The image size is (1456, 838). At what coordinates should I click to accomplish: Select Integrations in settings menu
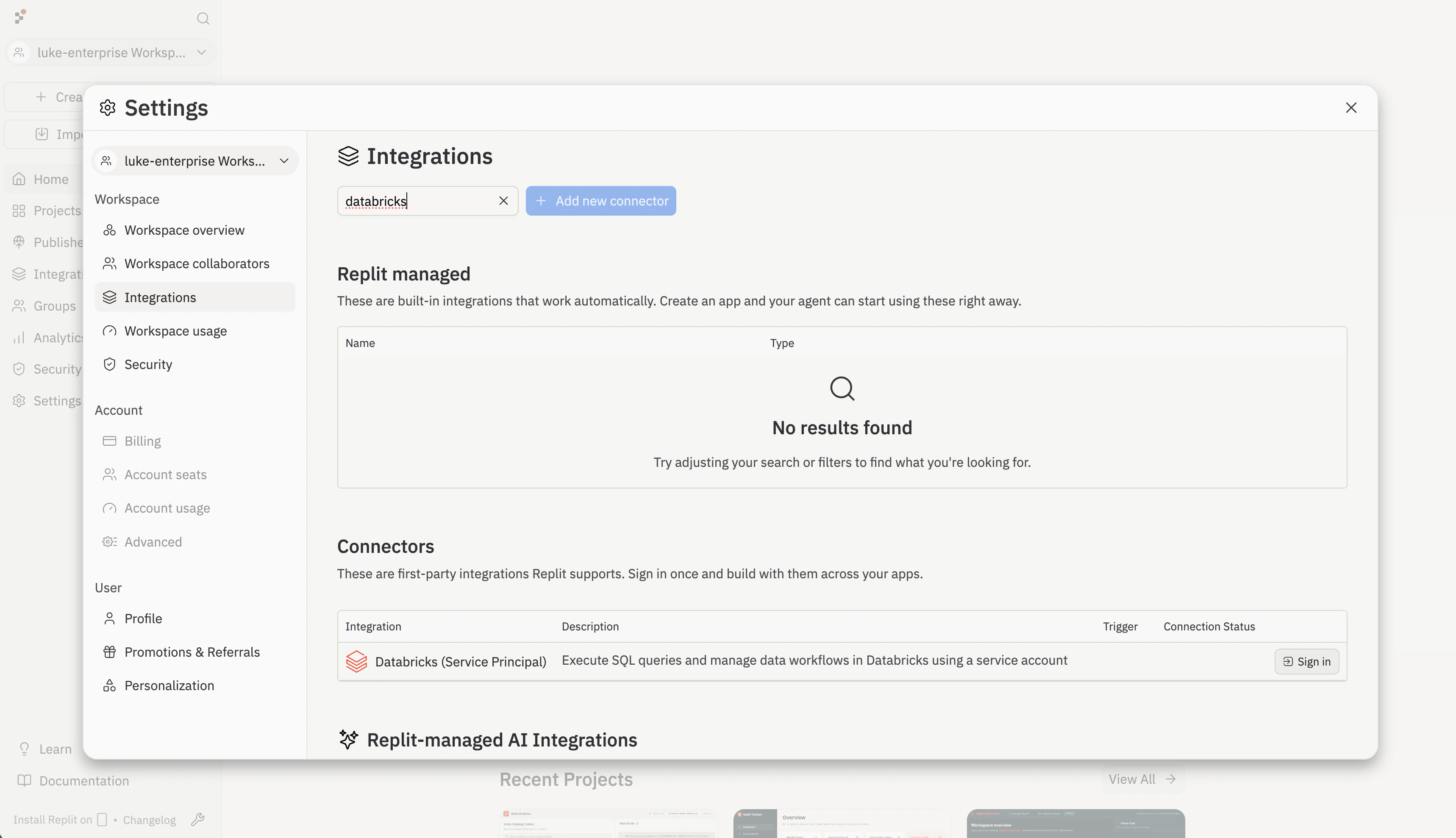(195, 297)
